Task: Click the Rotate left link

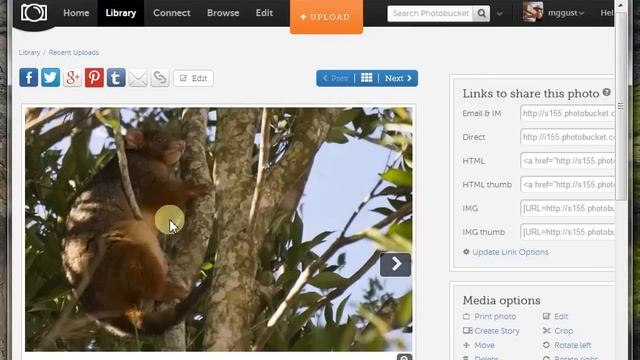Action: coord(573,345)
